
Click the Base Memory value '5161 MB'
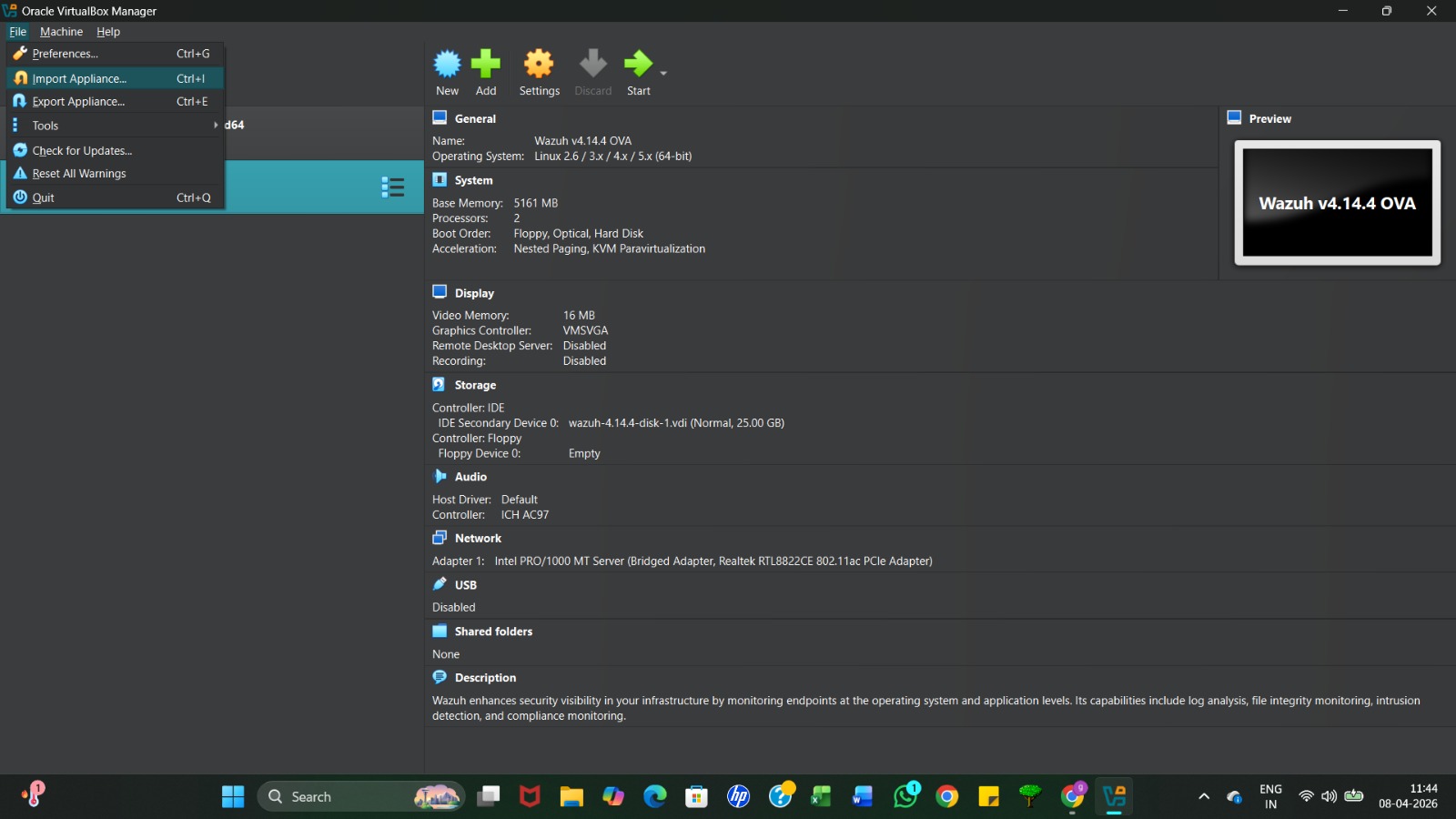point(535,203)
